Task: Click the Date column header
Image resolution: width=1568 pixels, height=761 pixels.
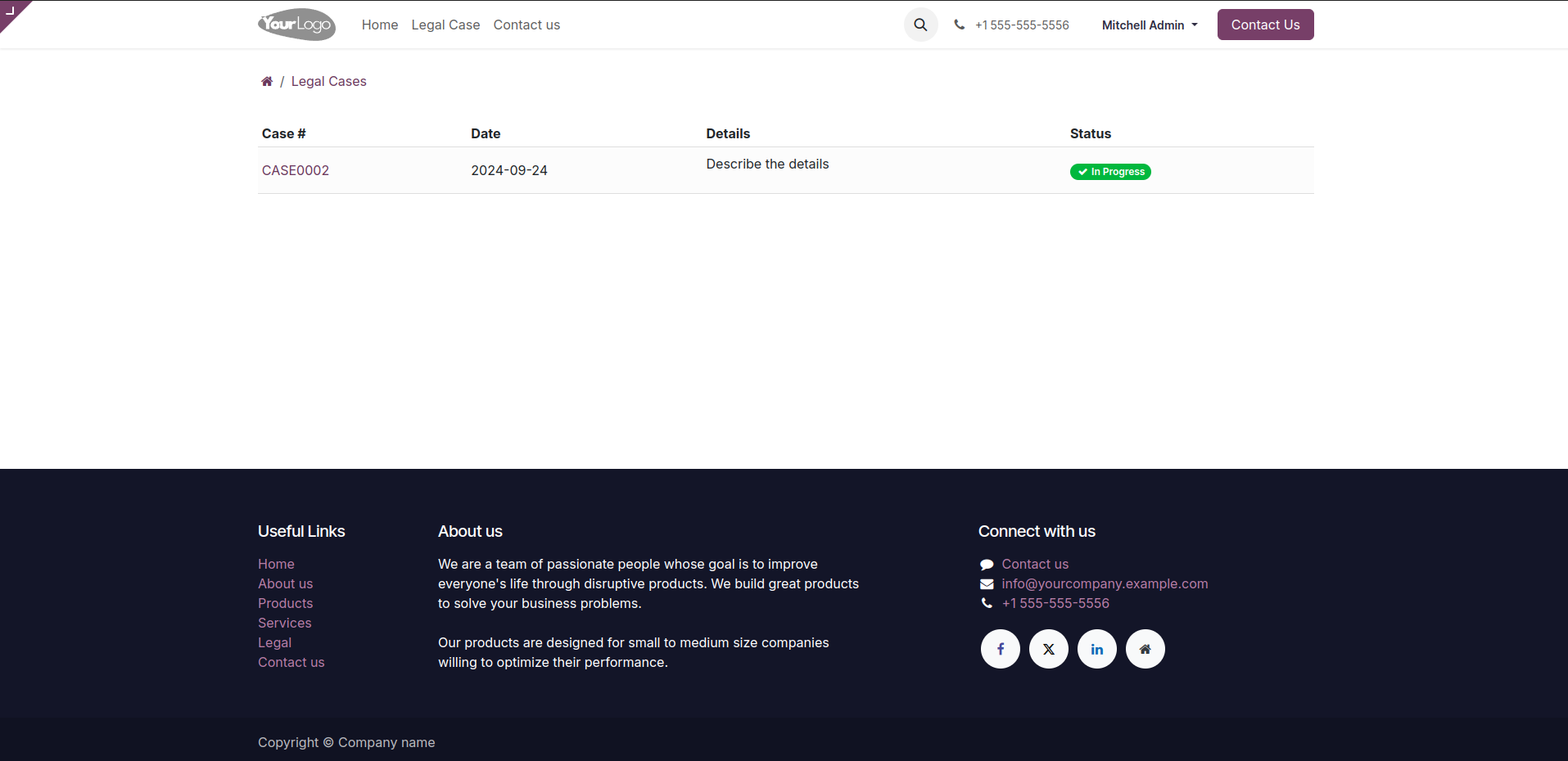Action: [x=486, y=133]
